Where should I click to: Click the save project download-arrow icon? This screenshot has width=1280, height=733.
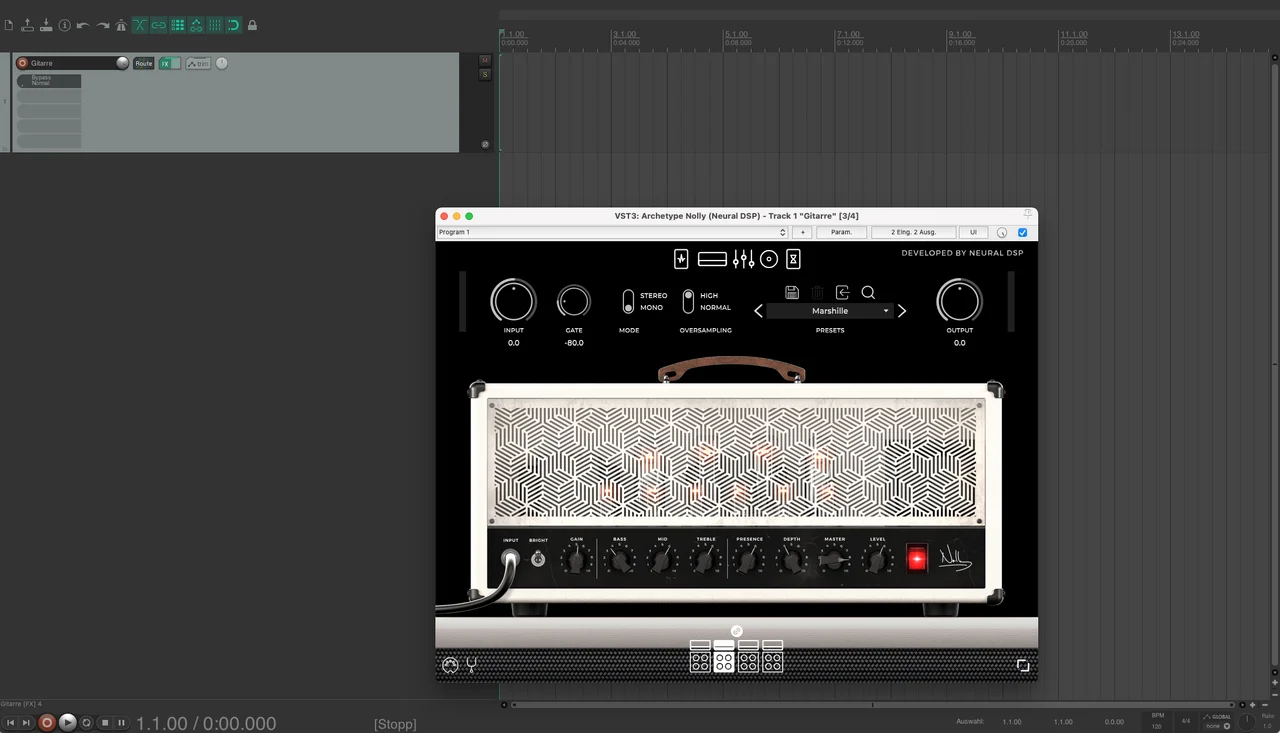click(x=46, y=25)
